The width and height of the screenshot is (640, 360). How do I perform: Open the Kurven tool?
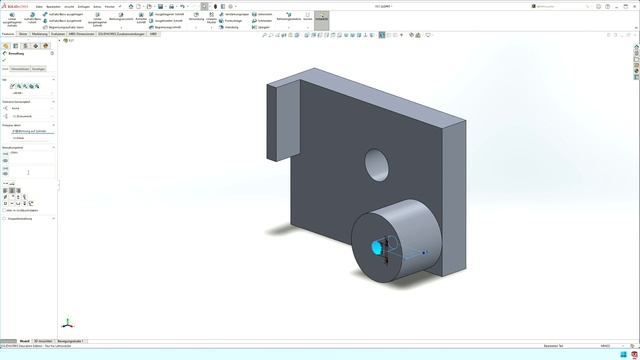pyautogui.click(x=308, y=17)
